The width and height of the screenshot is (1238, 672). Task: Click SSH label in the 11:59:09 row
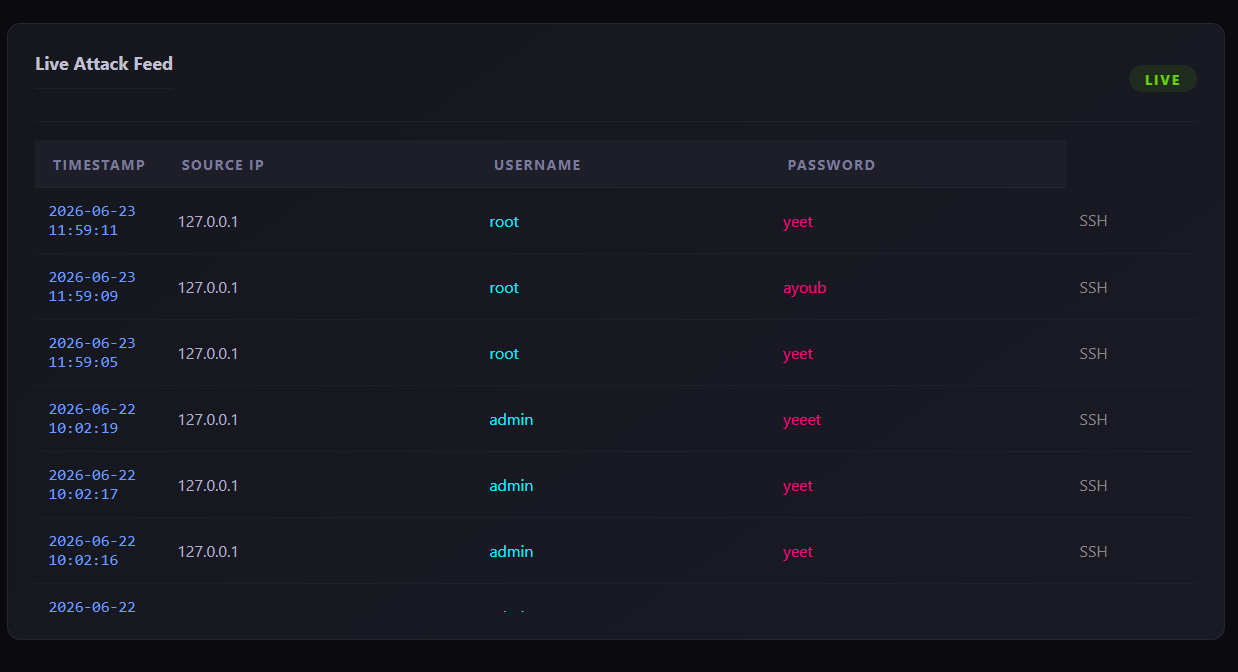[x=1093, y=287]
